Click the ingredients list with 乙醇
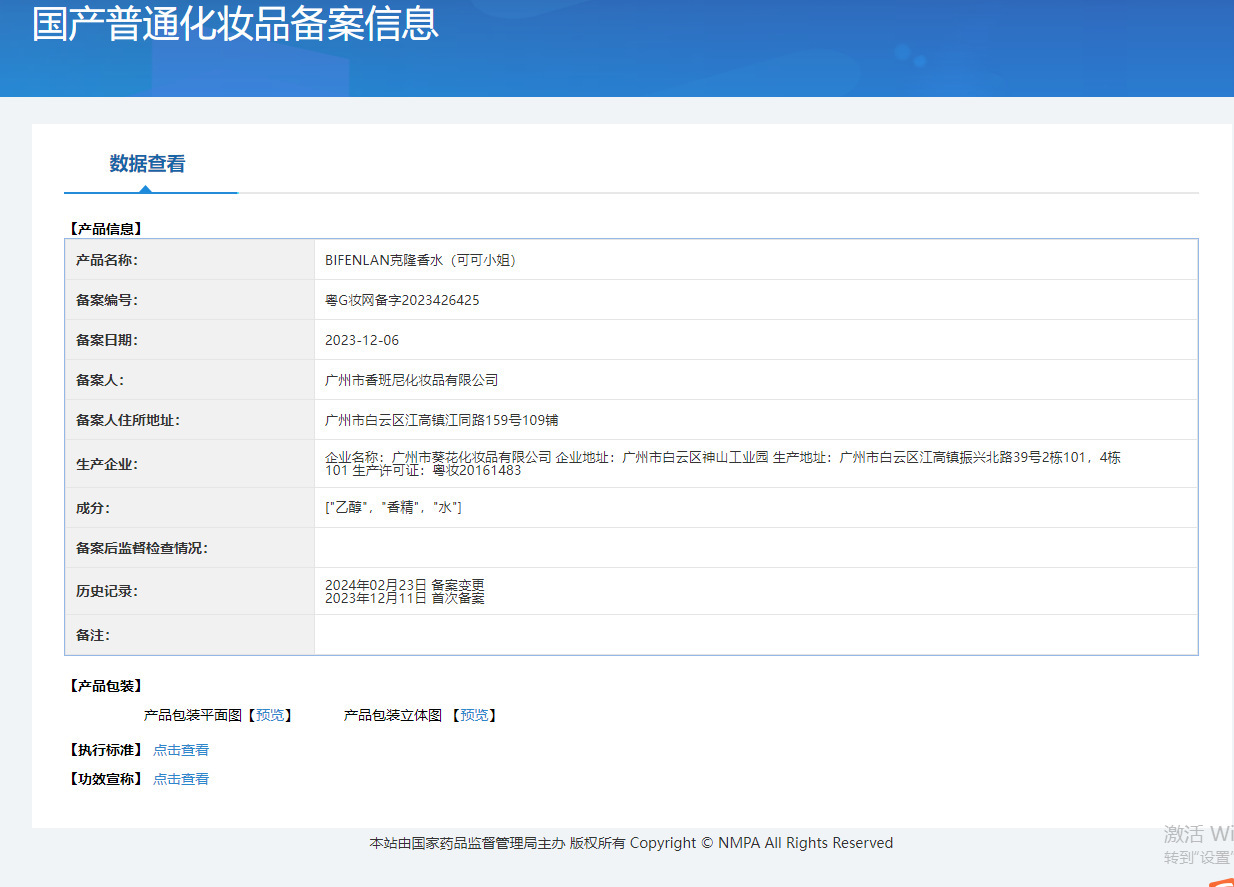This screenshot has height=887, width=1234. pyautogui.click(x=393, y=508)
